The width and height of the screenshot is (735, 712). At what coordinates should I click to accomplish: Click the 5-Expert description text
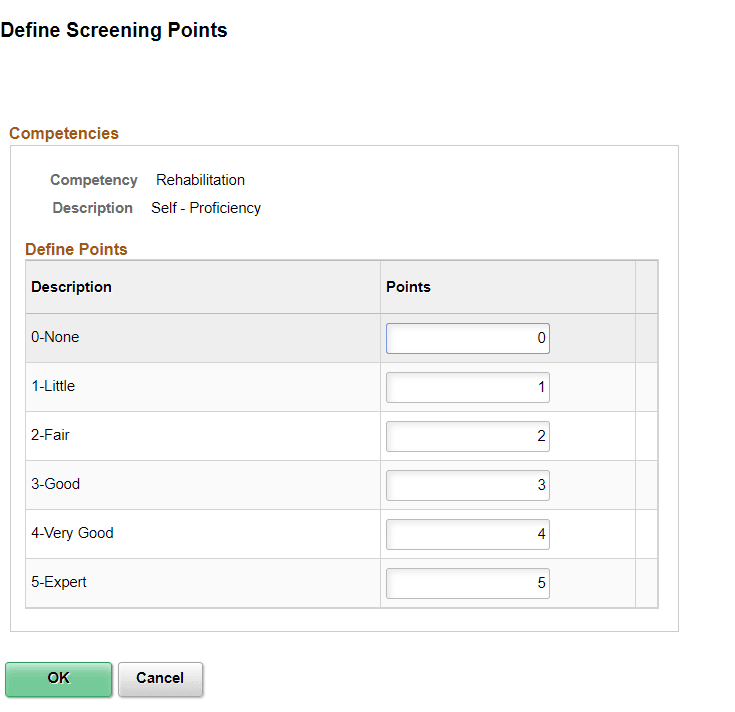[x=59, y=582]
